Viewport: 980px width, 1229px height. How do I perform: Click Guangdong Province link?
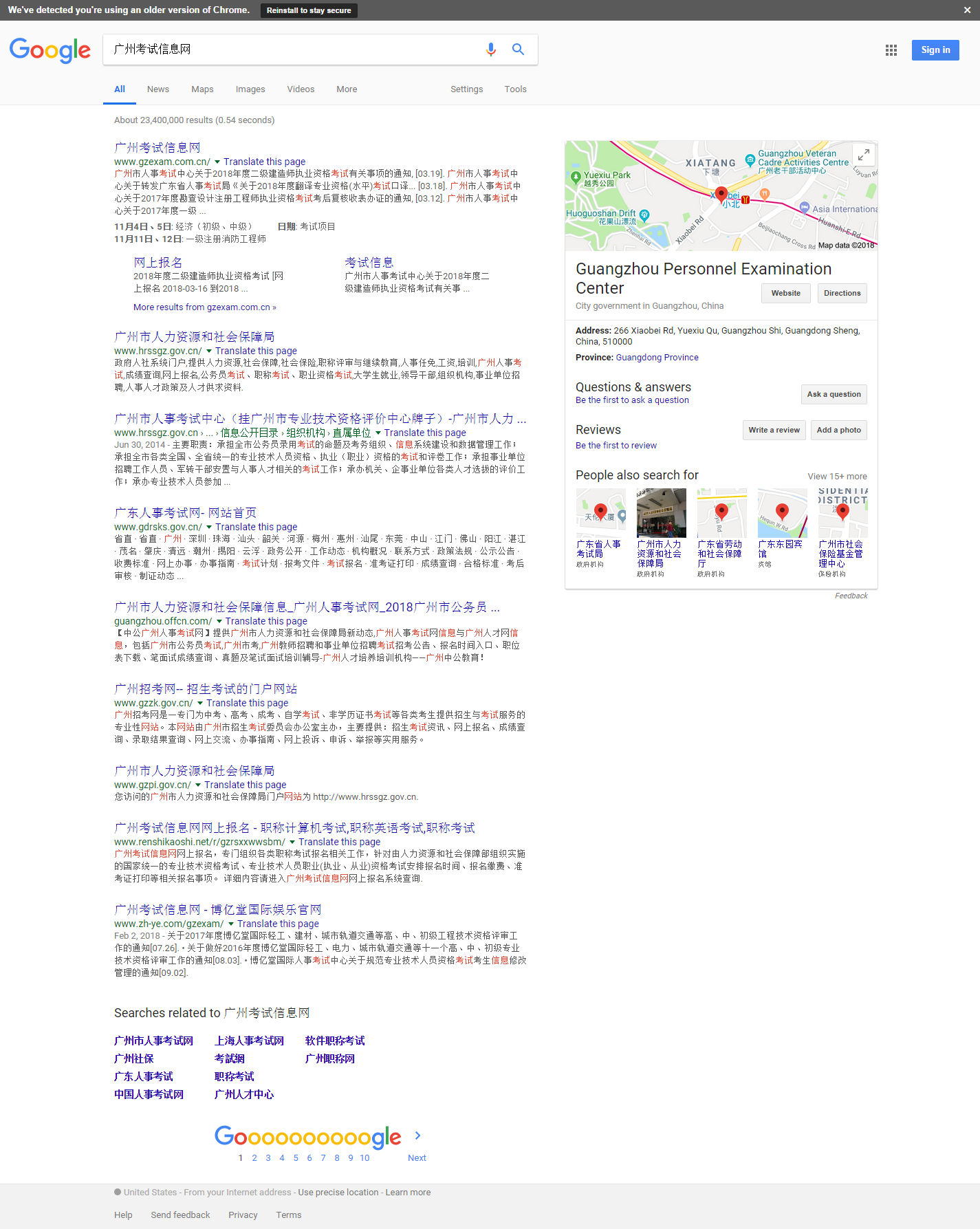(x=657, y=358)
